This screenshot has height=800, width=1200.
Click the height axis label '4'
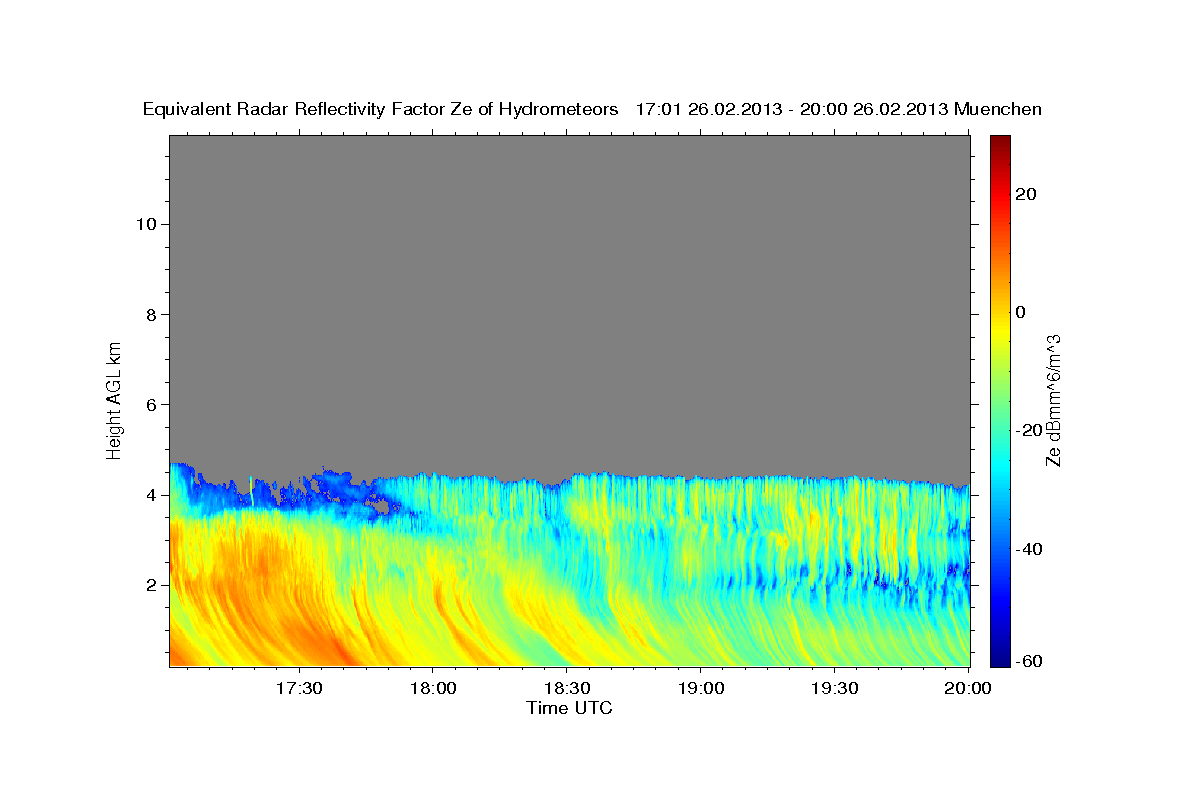click(x=149, y=495)
